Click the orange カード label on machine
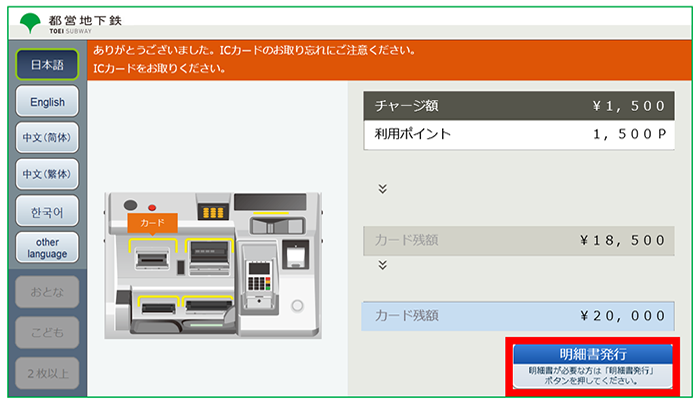Screen dimensions: 700x400 pyautogui.click(x=152, y=222)
